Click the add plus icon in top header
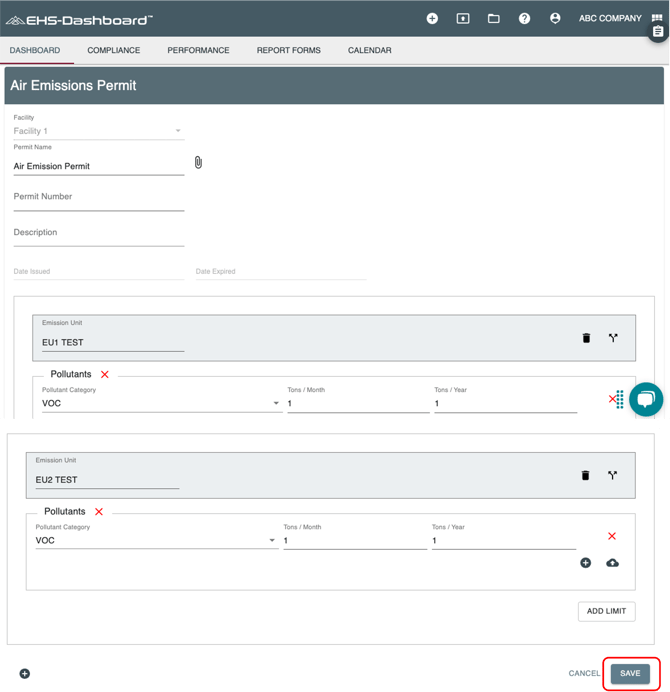 (432, 18)
